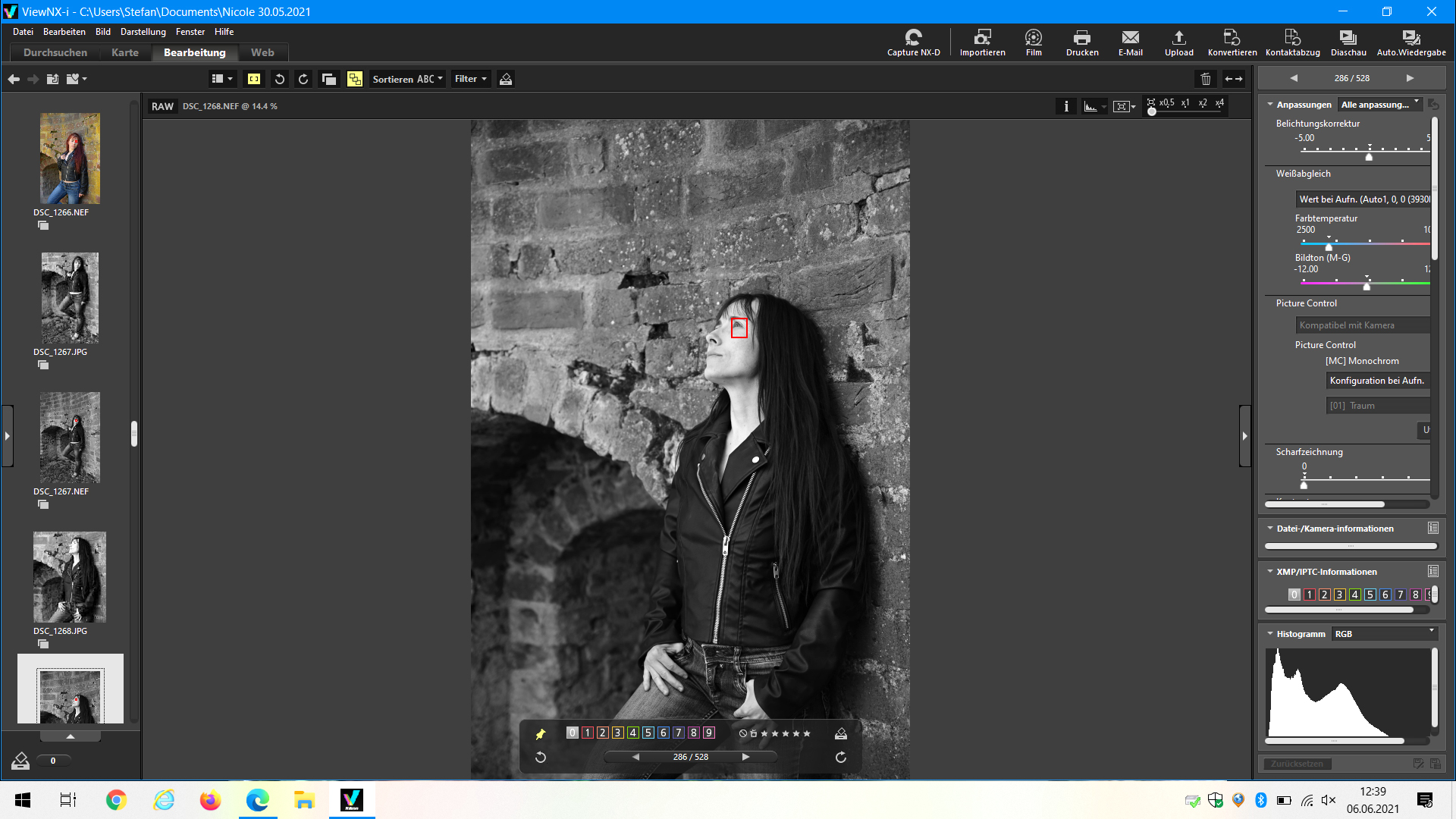Set label 4 green on floating image bar
This screenshot has width=1456, height=819.
[633, 733]
